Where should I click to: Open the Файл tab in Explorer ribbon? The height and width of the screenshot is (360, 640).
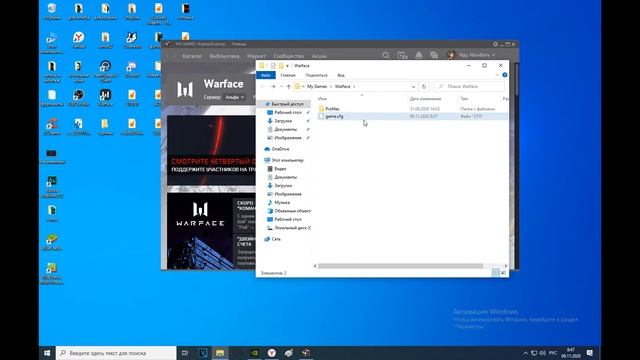click(266, 75)
